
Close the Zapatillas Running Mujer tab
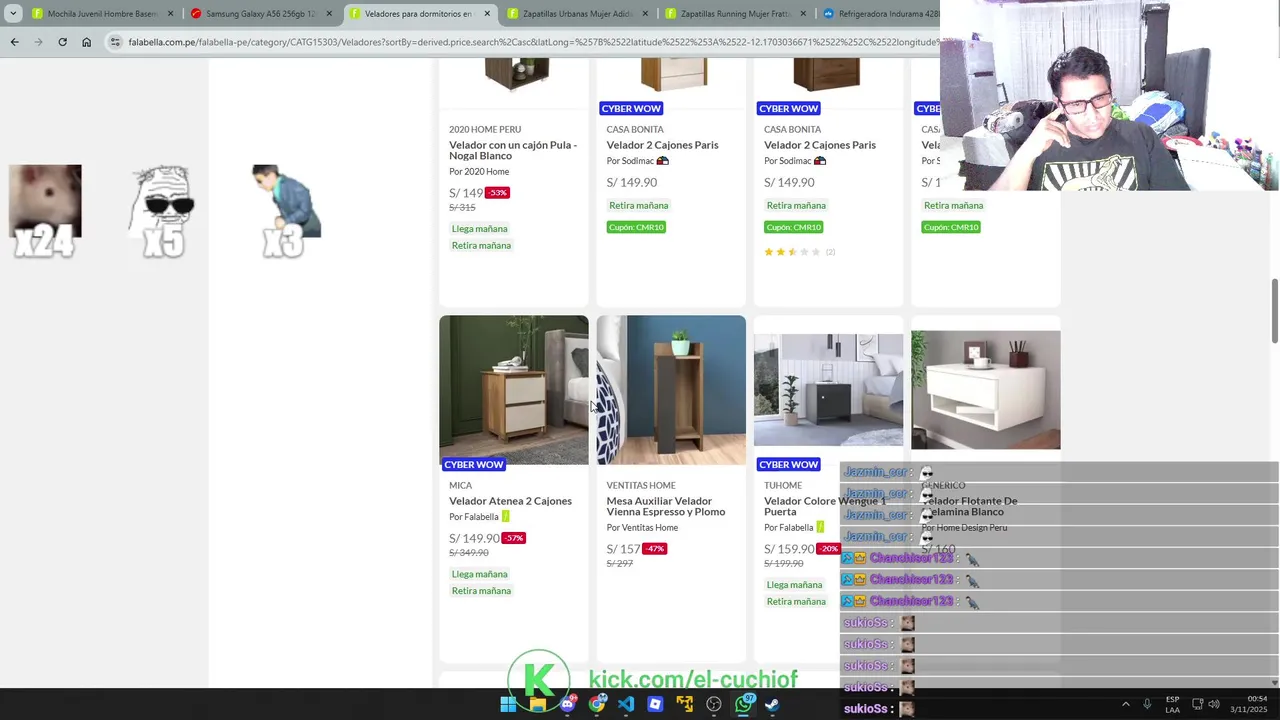(804, 14)
